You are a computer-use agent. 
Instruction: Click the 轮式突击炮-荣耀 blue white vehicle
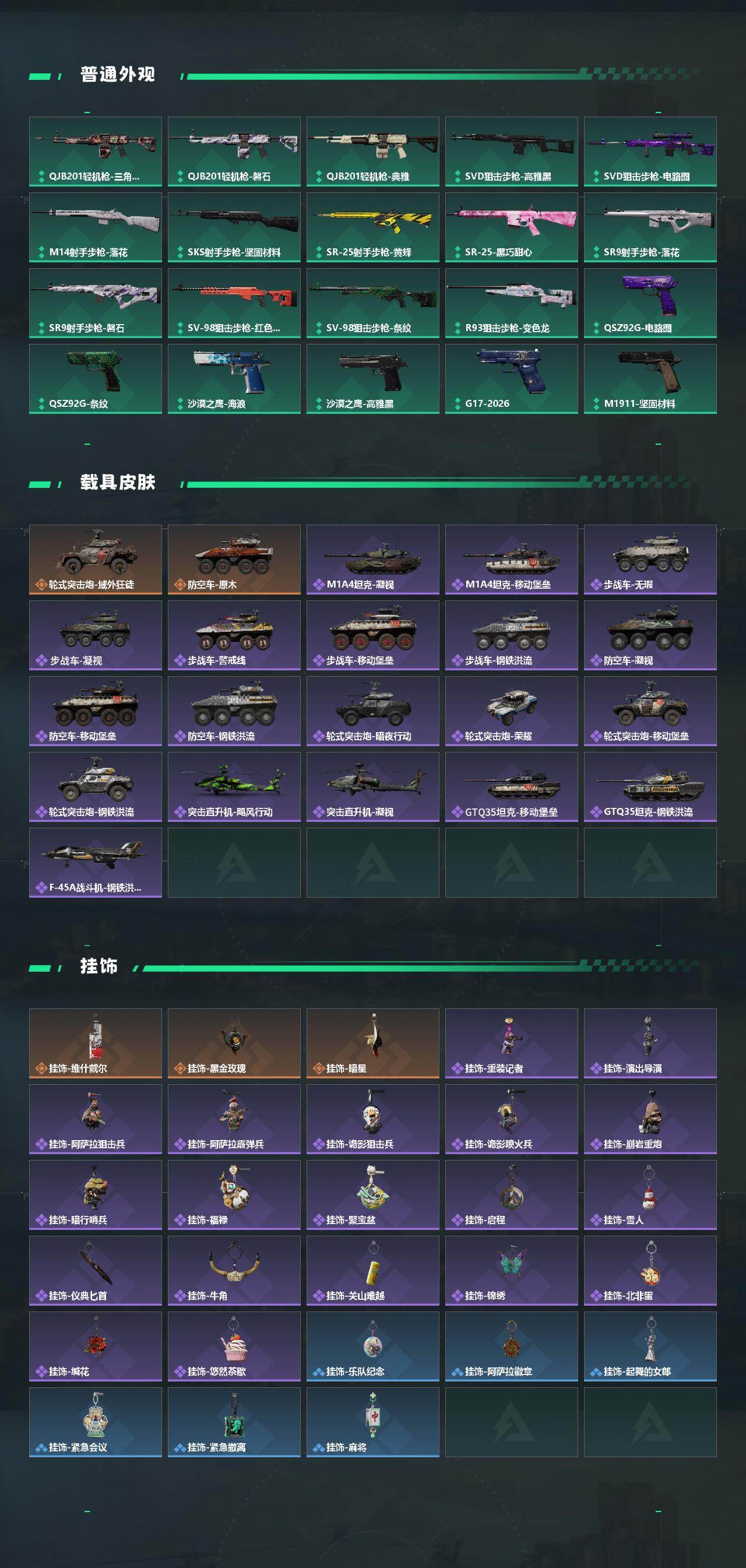(511, 711)
